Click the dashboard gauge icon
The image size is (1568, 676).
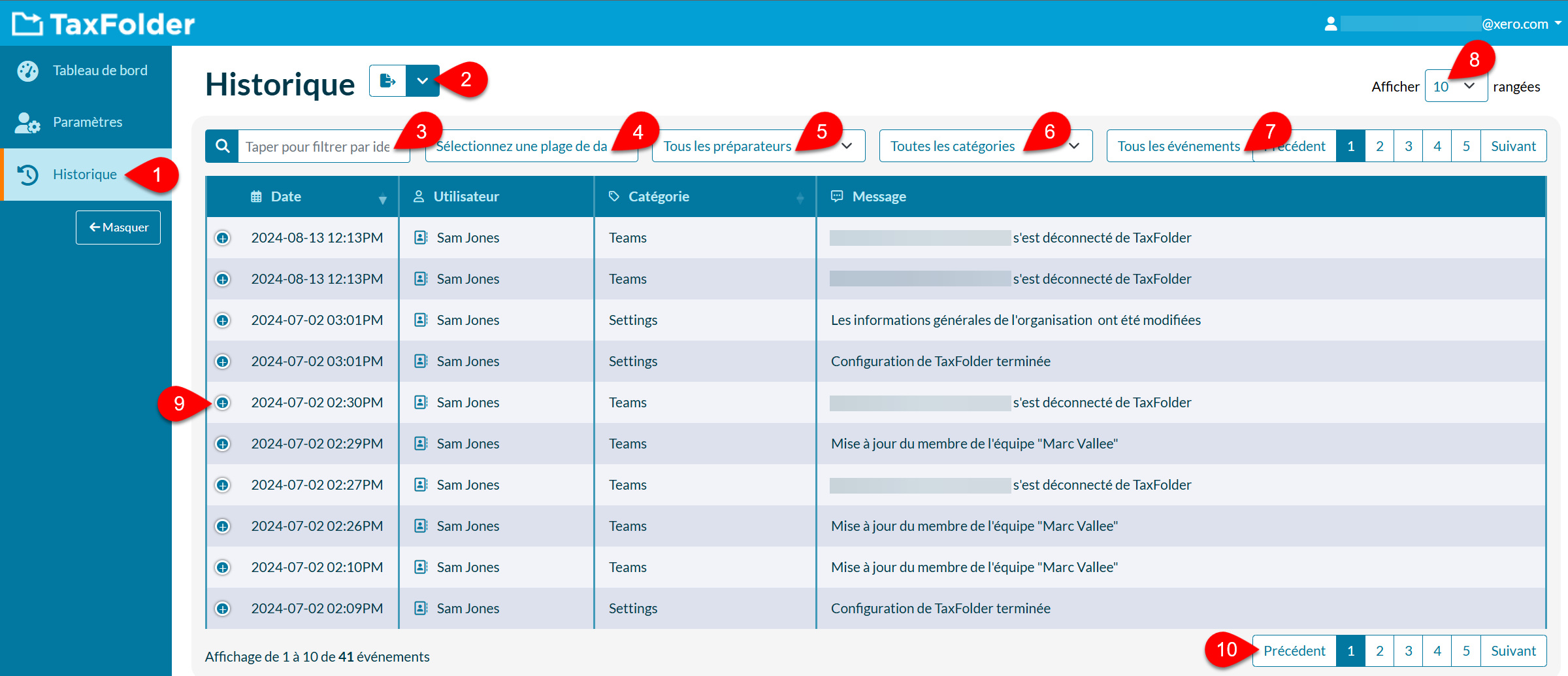point(27,71)
